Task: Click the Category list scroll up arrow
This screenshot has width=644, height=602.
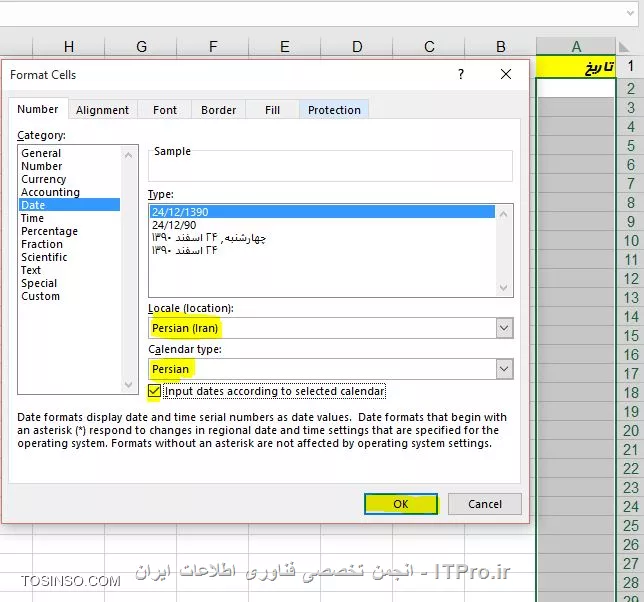Action: (129, 155)
